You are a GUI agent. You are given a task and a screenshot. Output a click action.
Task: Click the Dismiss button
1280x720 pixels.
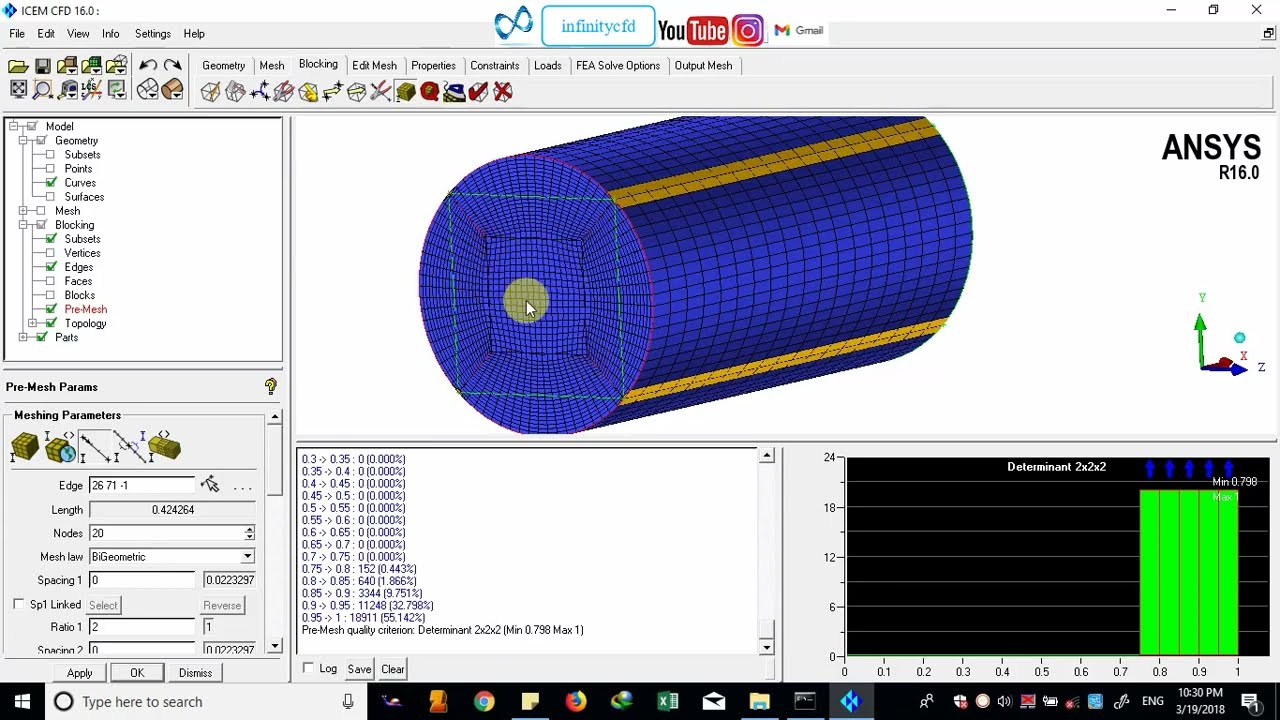(x=195, y=673)
